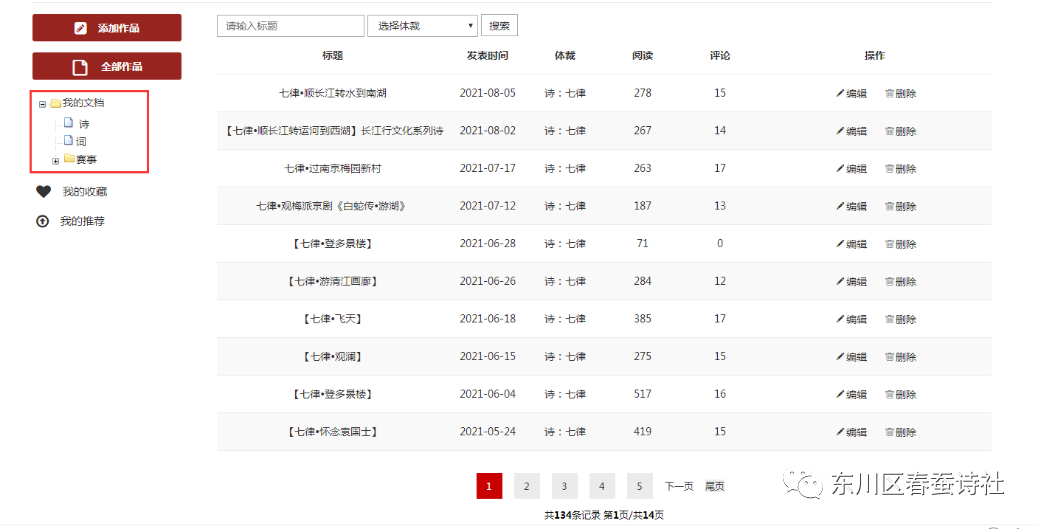The image size is (1038, 529).
Task: Click the 发表时间 column header
Action: pyautogui.click(x=487, y=56)
